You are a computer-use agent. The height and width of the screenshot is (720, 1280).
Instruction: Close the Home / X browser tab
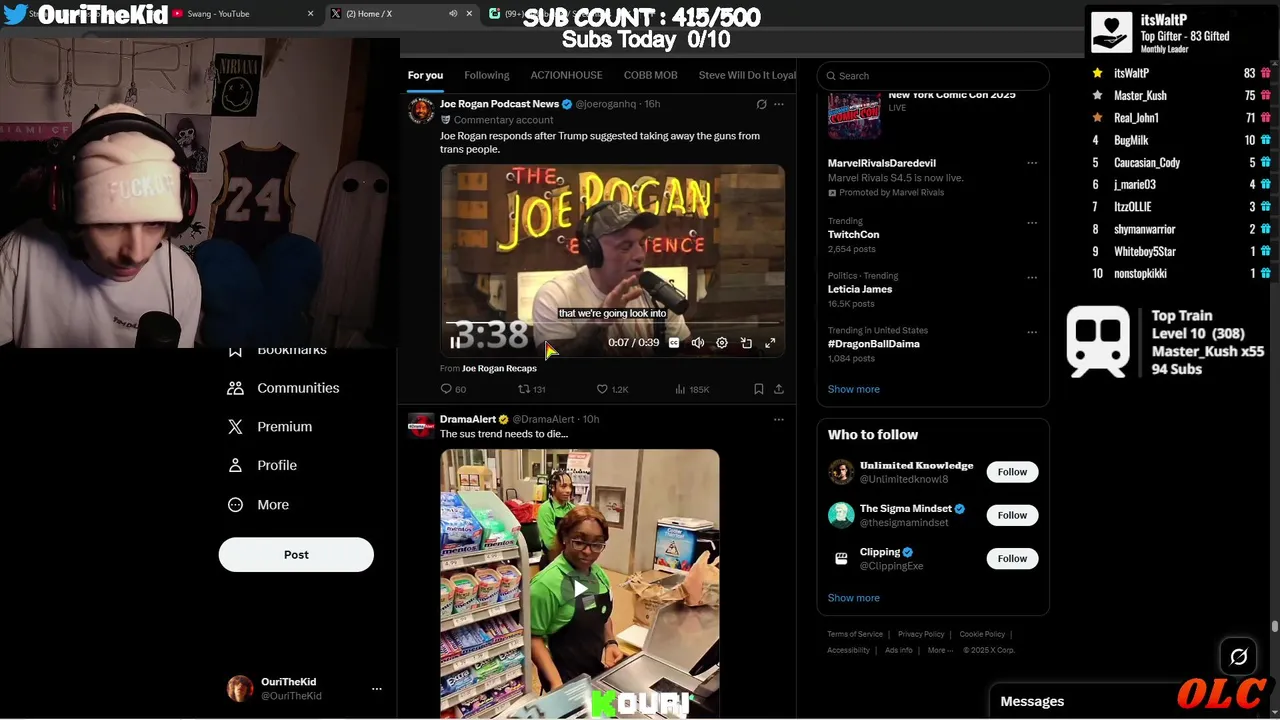[471, 14]
